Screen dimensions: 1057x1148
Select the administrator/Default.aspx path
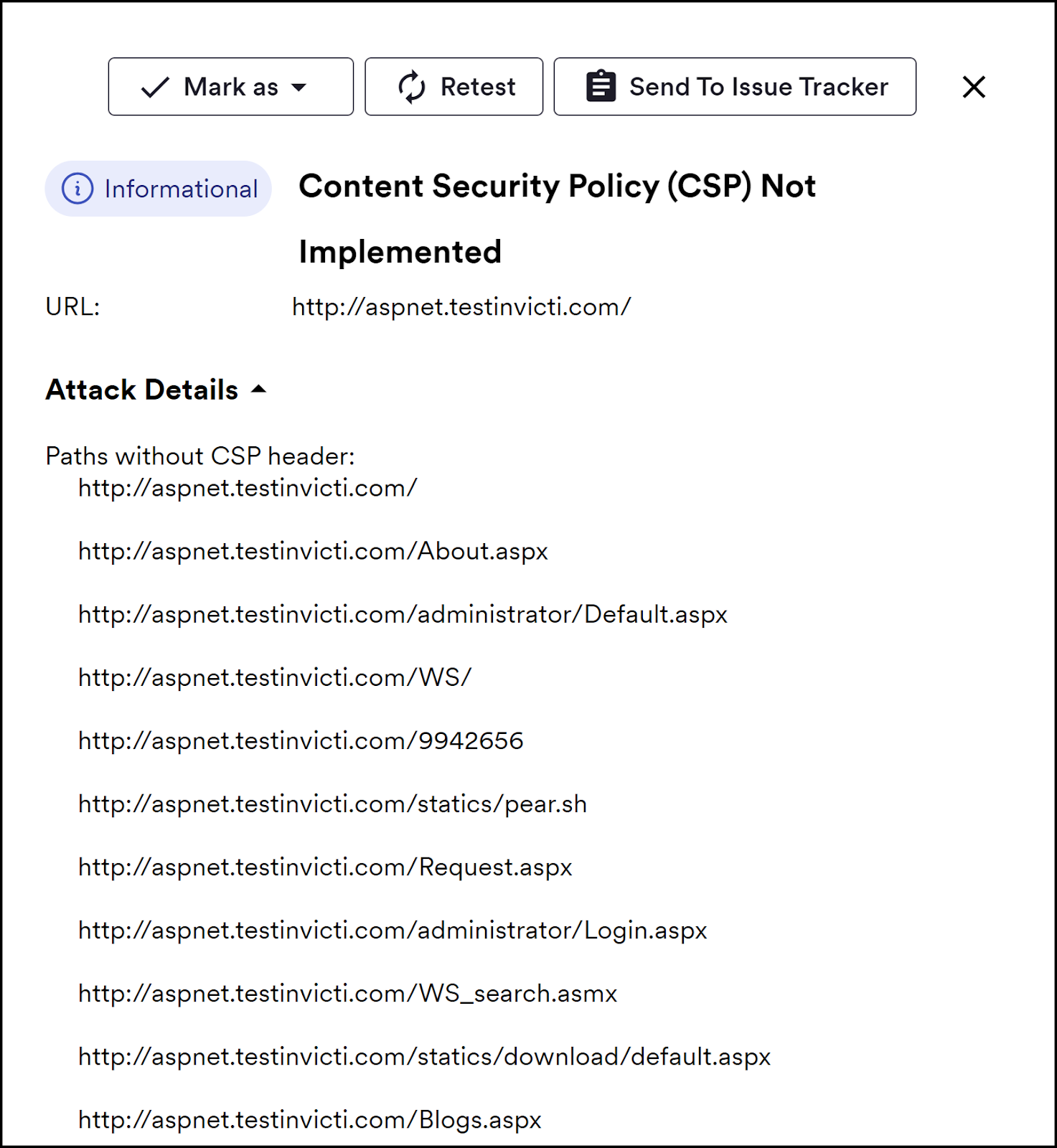coord(403,615)
